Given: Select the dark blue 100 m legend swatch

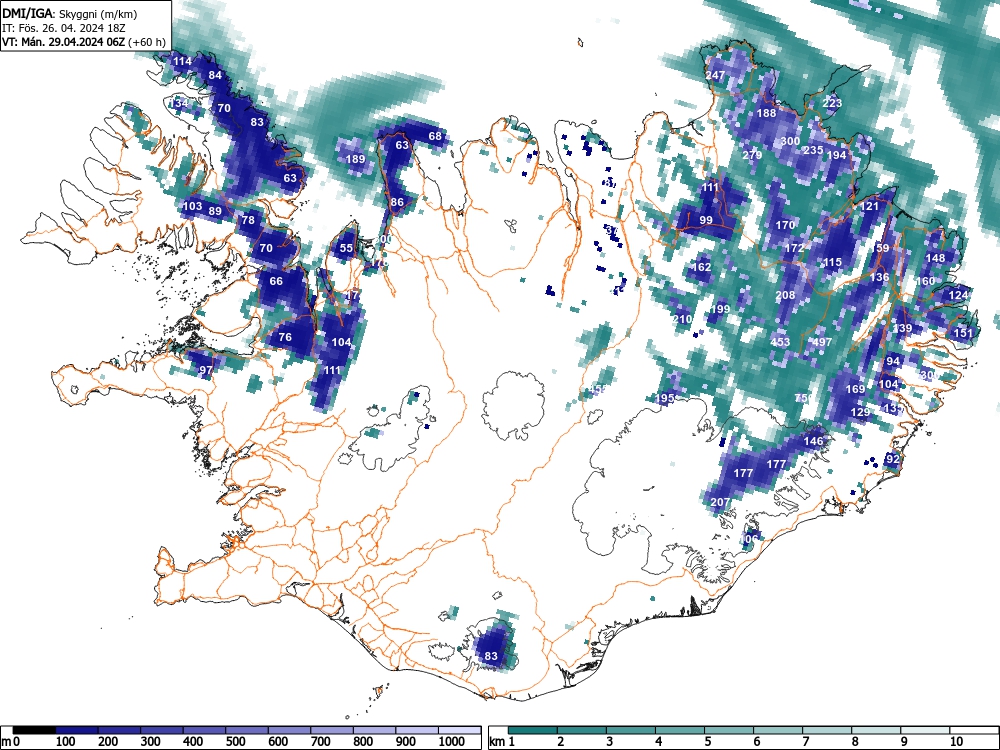Looking at the screenshot, I should [x=77, y=730].
